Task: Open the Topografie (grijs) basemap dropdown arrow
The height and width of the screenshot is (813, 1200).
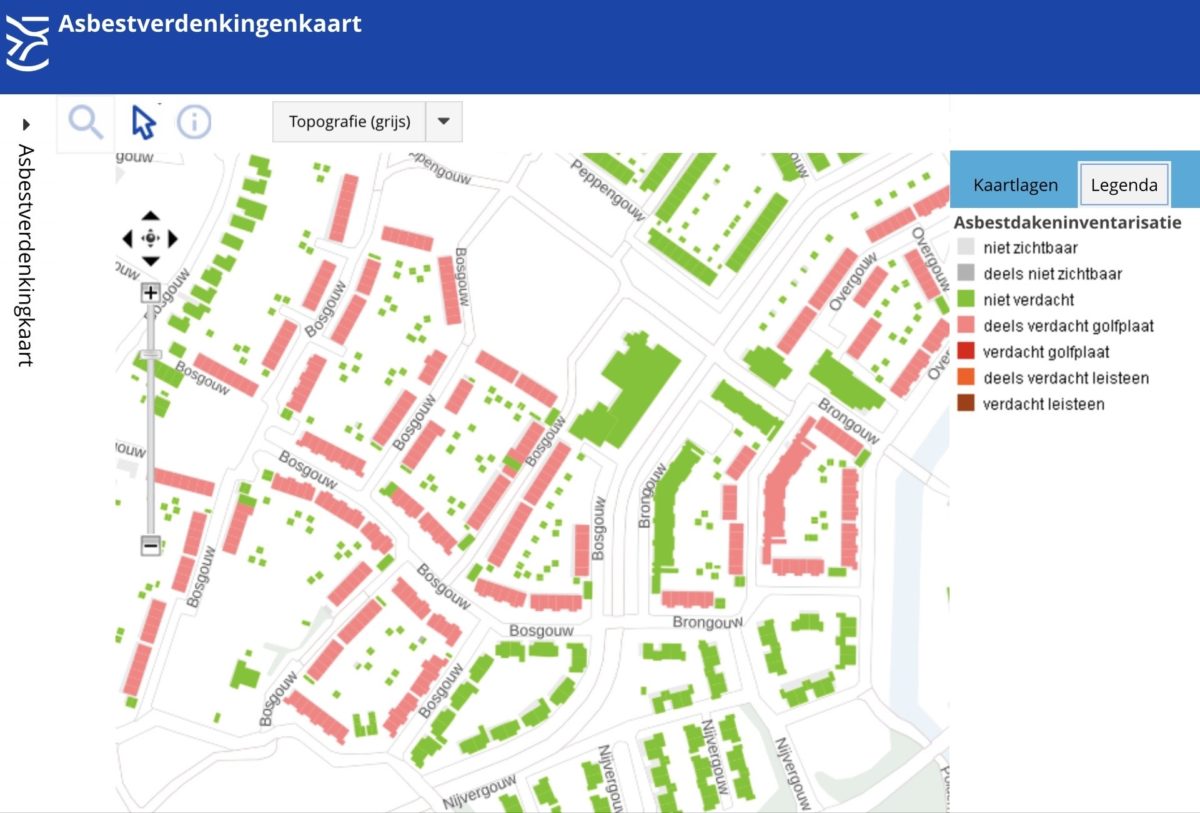Action: pos(444,121)
